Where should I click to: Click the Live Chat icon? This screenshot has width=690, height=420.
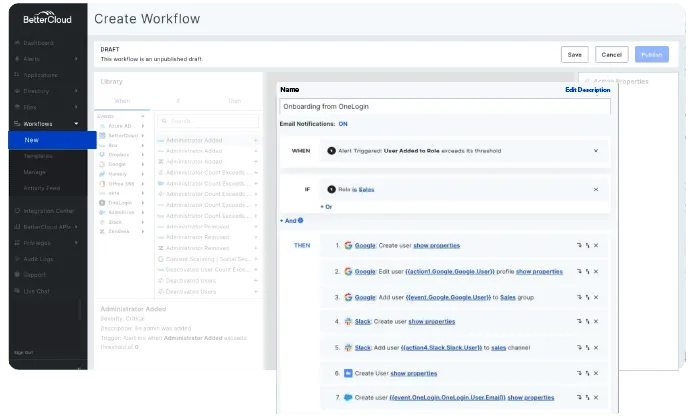[x=17, y=291]
